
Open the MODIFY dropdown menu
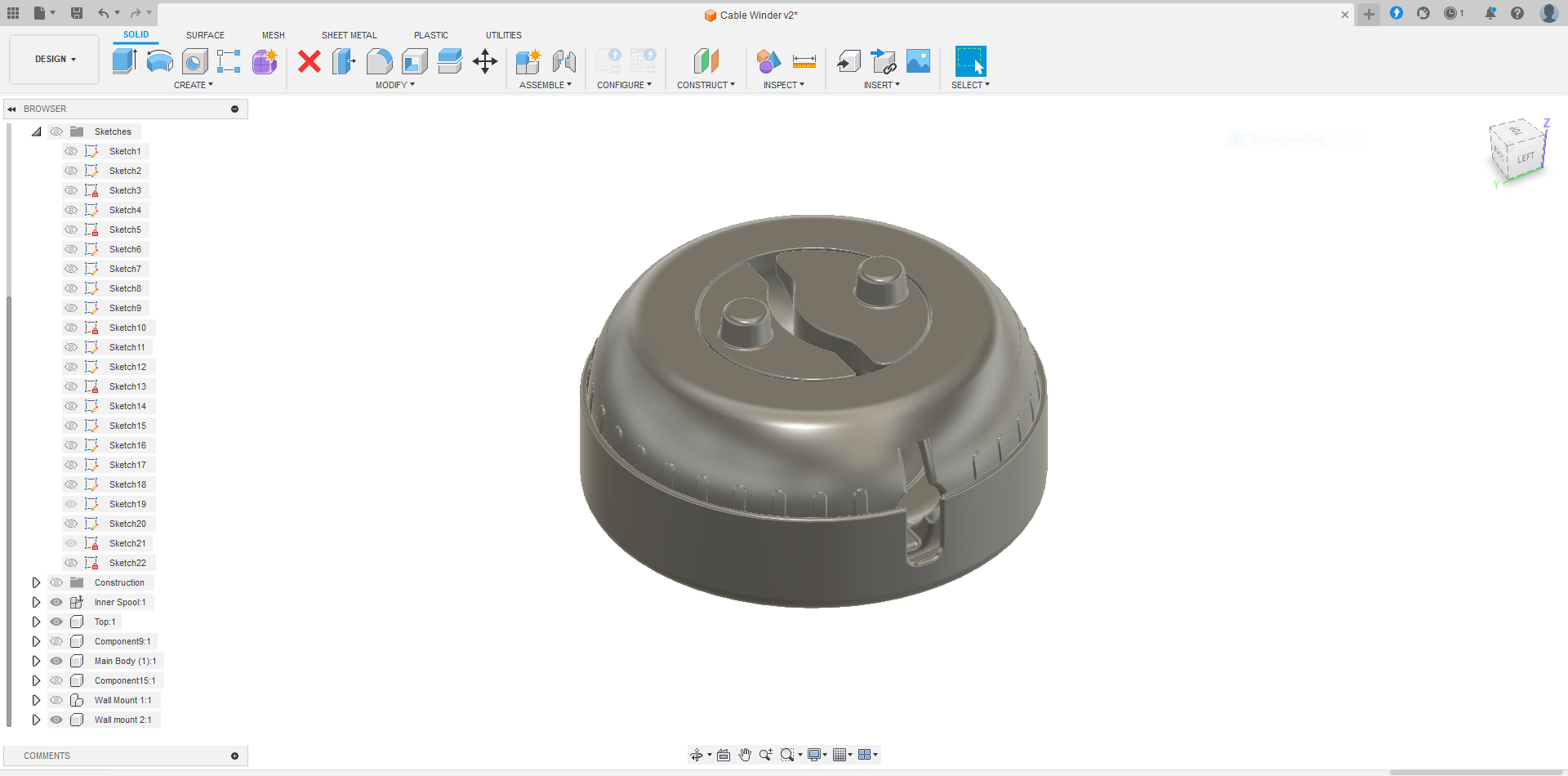pos(395,85)
